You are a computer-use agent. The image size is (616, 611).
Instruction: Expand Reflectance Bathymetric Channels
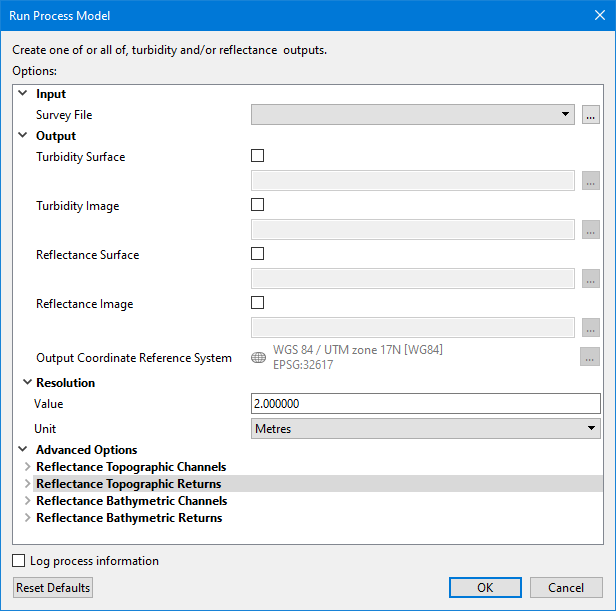coord(27,501)
